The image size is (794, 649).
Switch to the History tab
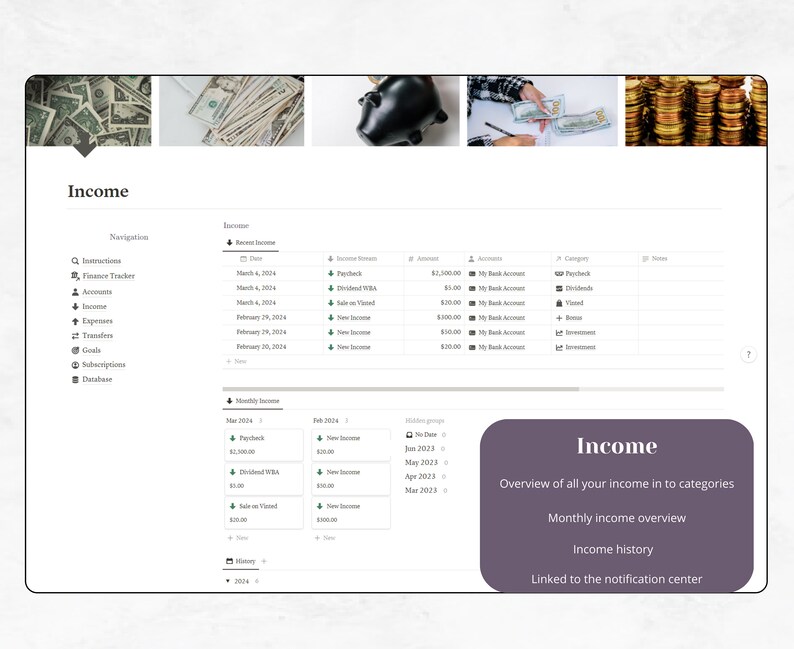(x=241, y=561)
